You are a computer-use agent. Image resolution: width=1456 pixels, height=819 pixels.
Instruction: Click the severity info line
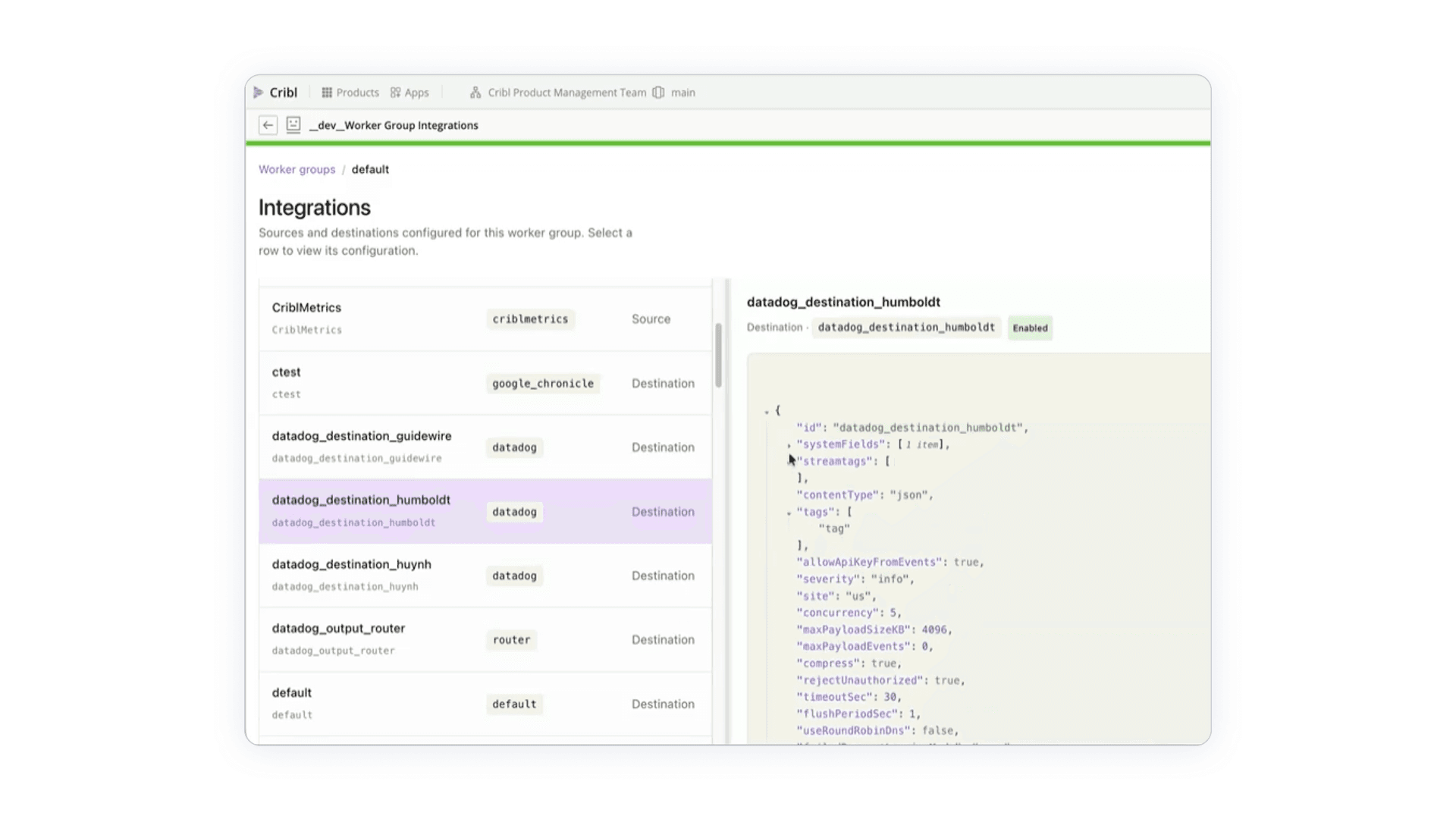click(x=855, y=579)
